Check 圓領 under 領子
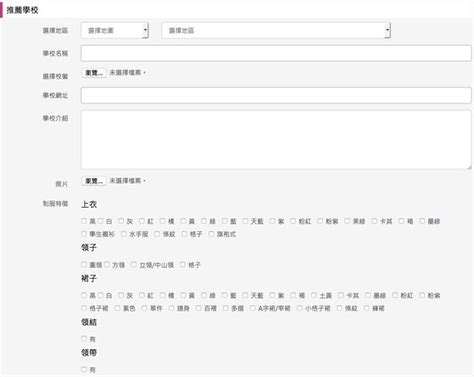This screenshot has height=377, width=474. pyautogui.click(x=84, y=265)
